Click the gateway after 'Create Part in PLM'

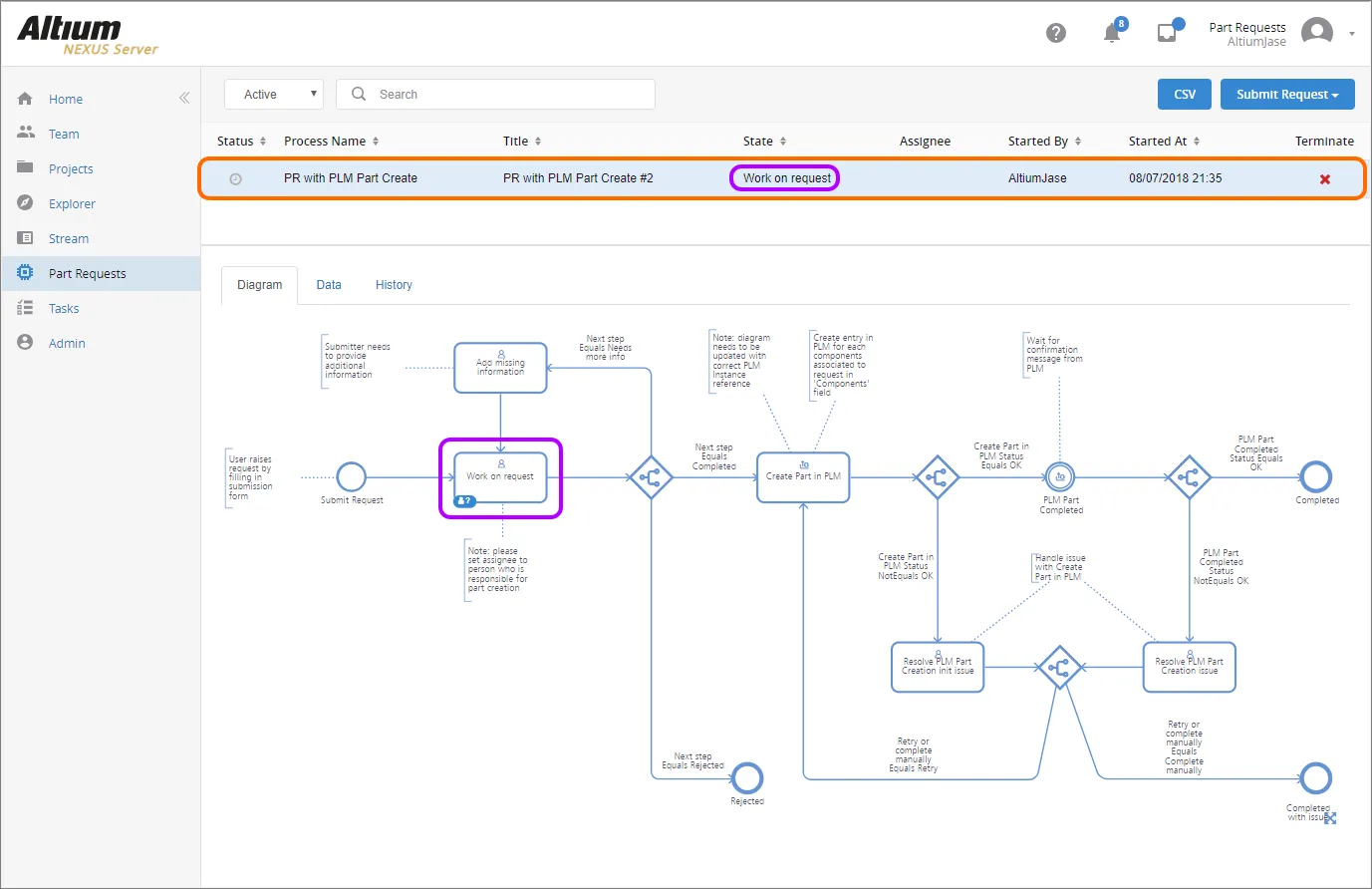point(937,477)
